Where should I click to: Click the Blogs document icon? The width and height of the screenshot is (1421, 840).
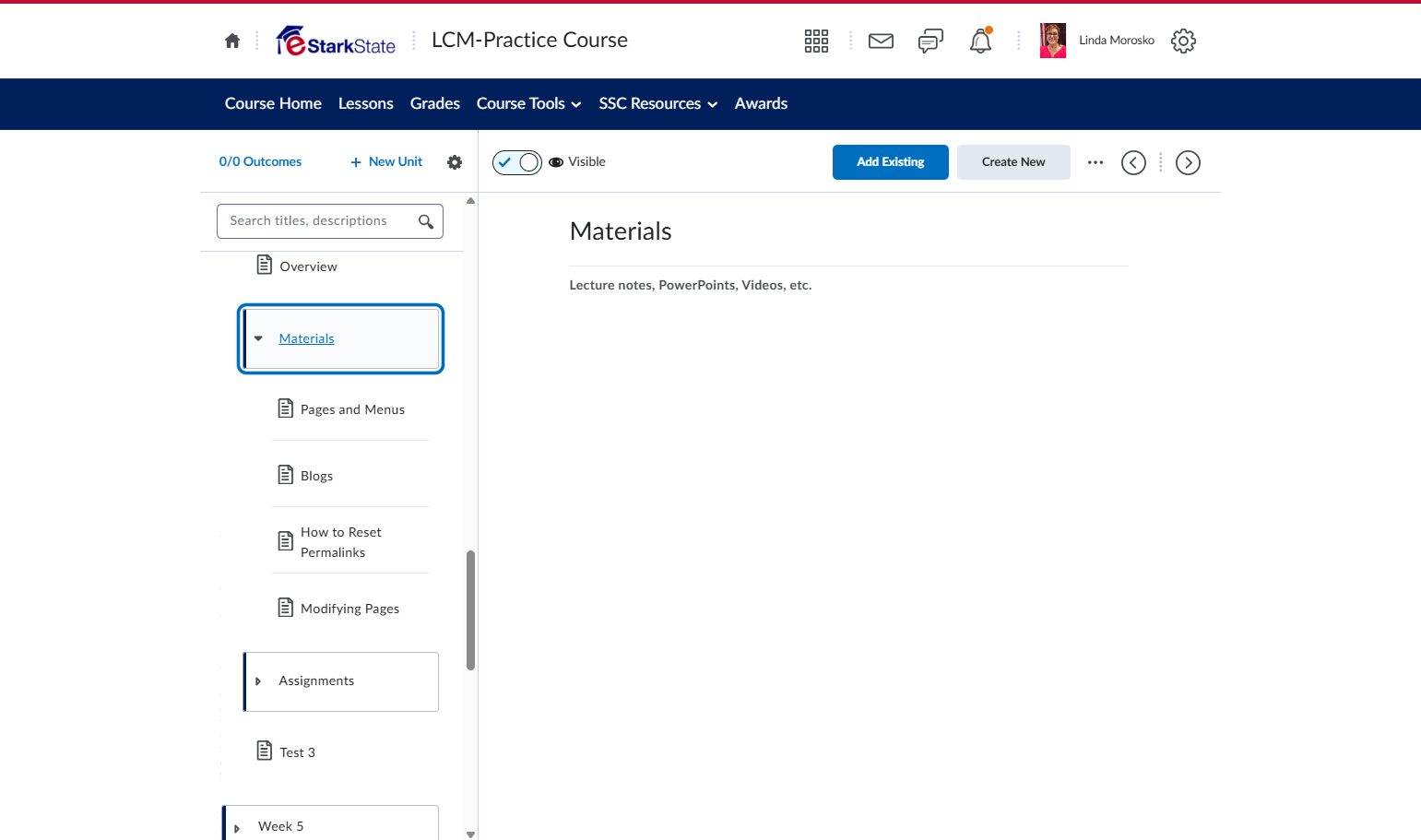[x=286, y=474]
